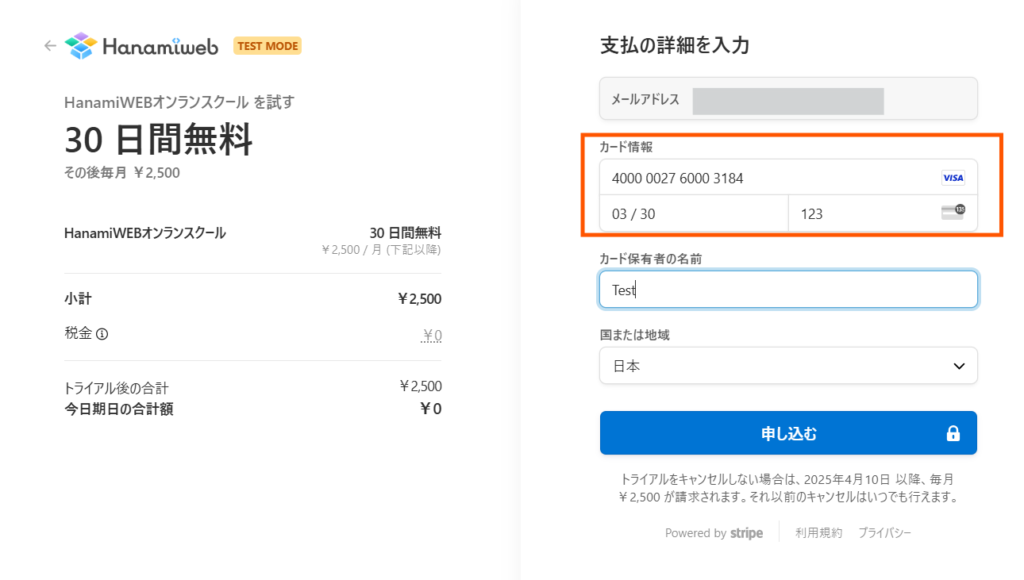Click the Powered by stripe text

click(x=713, y=533)
